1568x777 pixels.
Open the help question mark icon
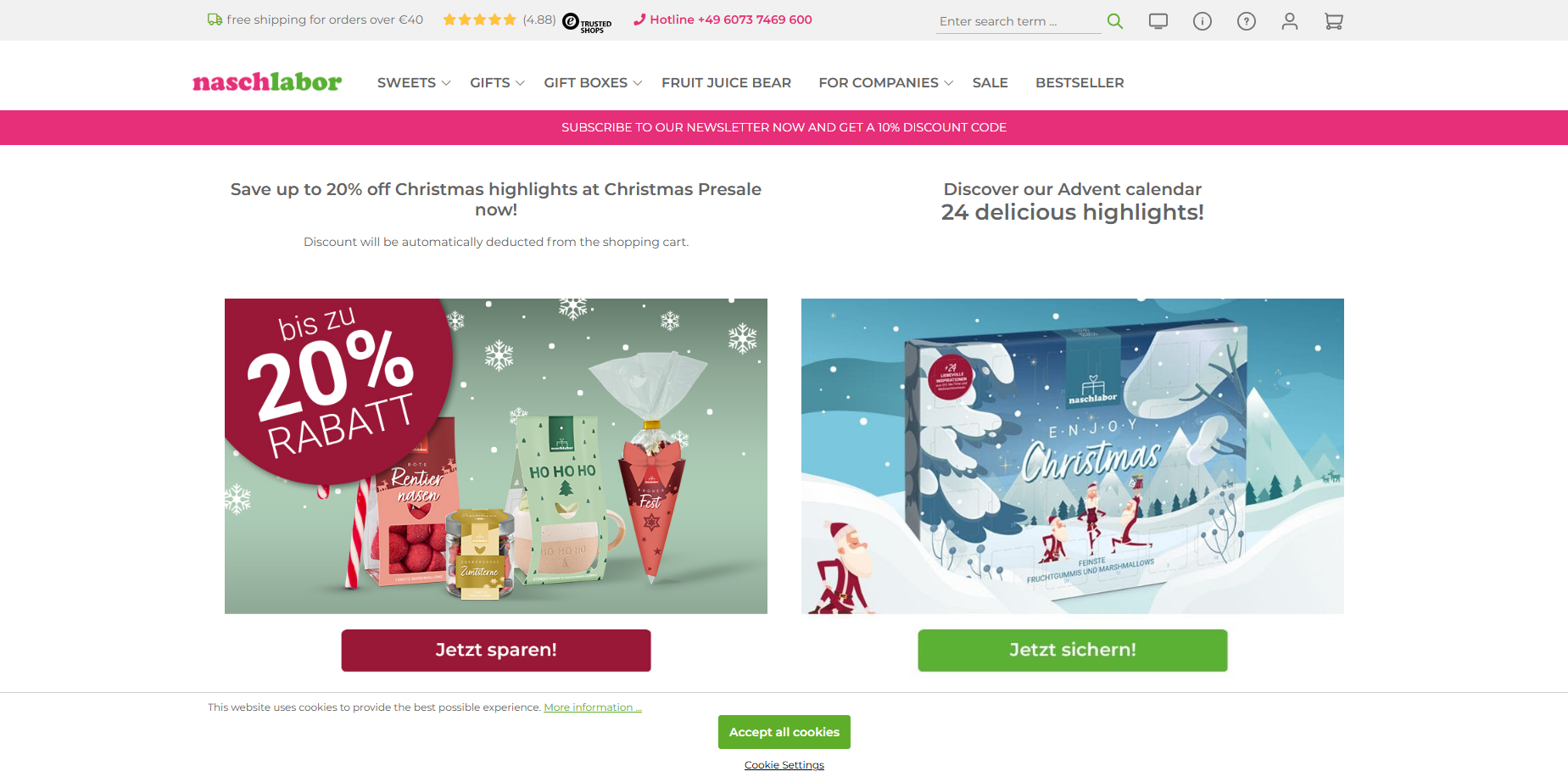click(x=1247, y=21)
